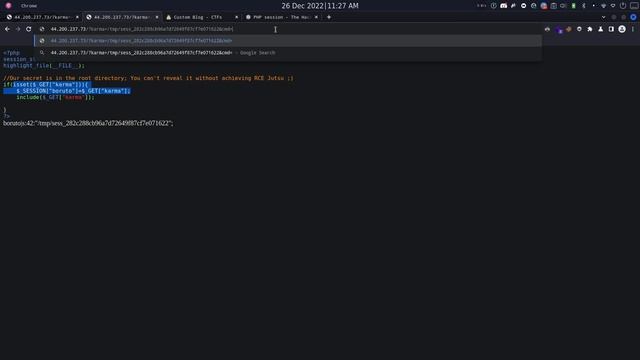Click the purple extension icon in toolbar
Viewport: 640px width, 360px height.
tap(560, 30)
